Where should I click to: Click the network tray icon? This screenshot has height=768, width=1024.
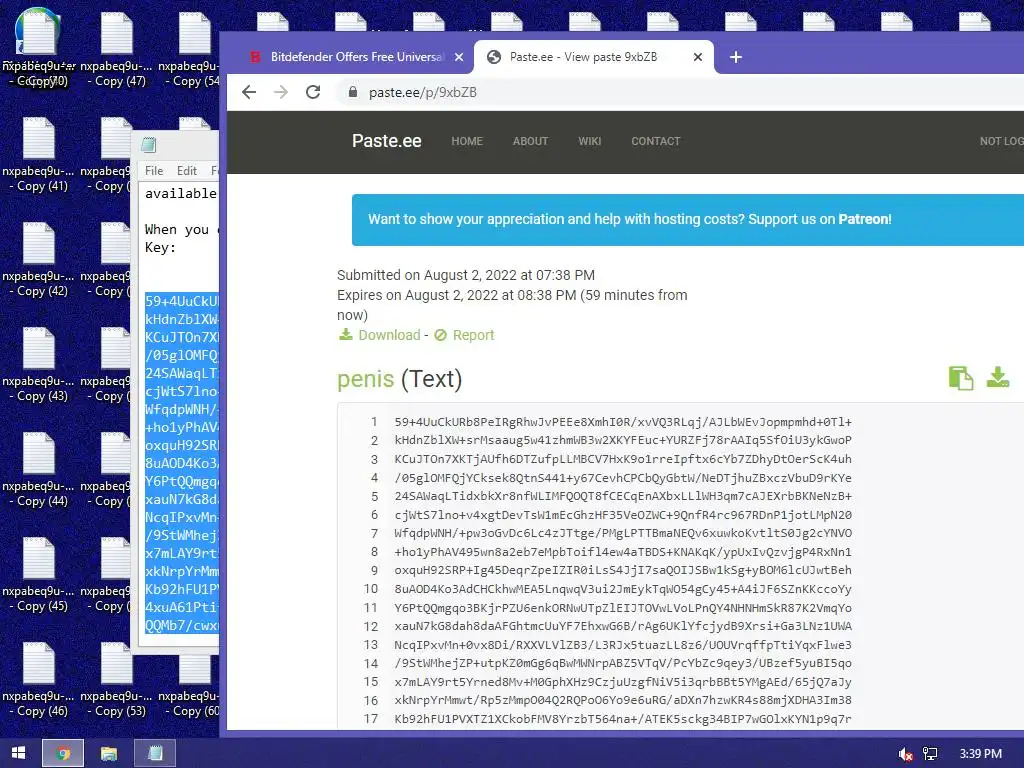930,754
